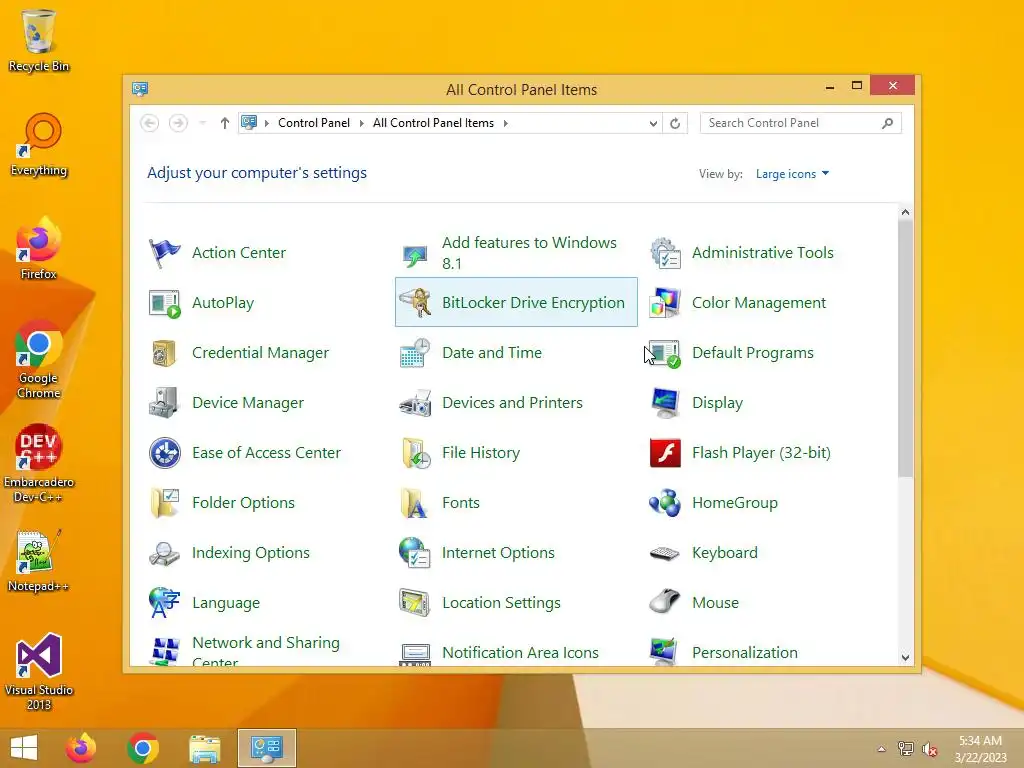Open the Display monitor icon
1024x768 pixels.
(665, 403)
